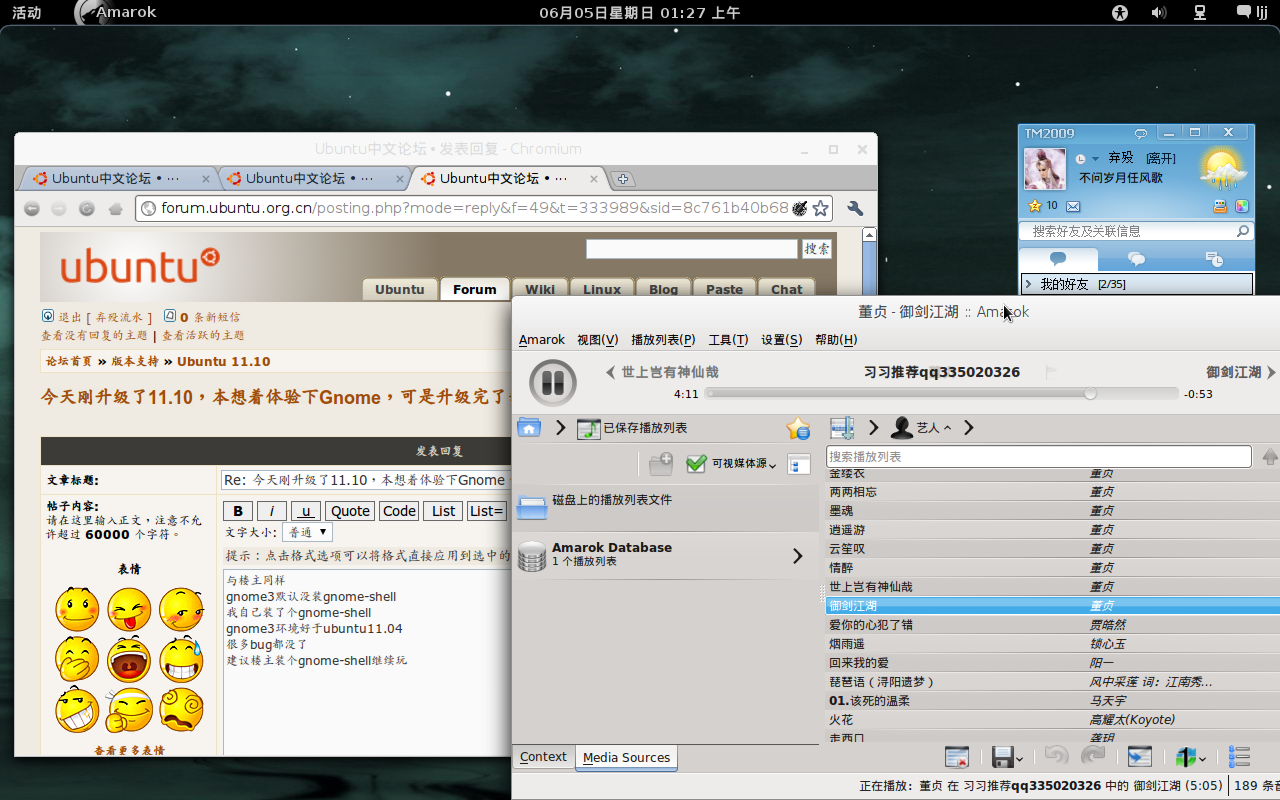Toggle underline with the u button
The image size is (1280, 800).
click(x=306, y=511)
